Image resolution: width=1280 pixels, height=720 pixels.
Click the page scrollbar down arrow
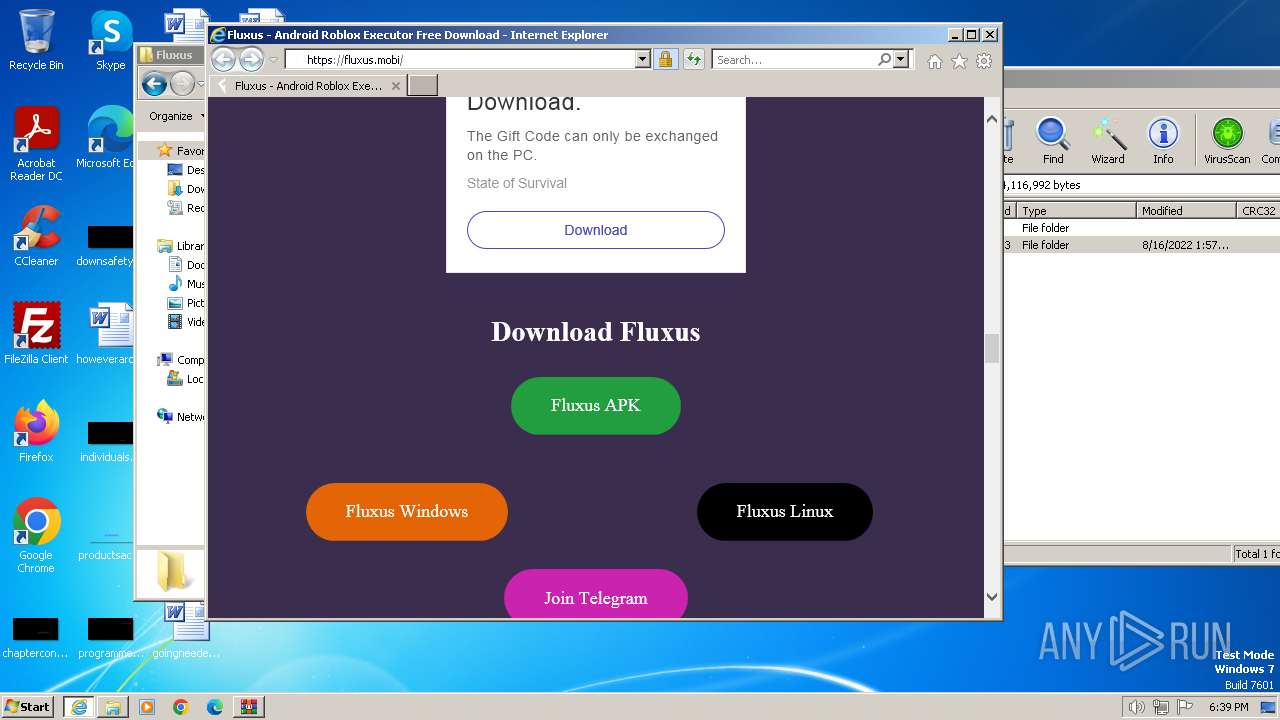tap(992, 597)
